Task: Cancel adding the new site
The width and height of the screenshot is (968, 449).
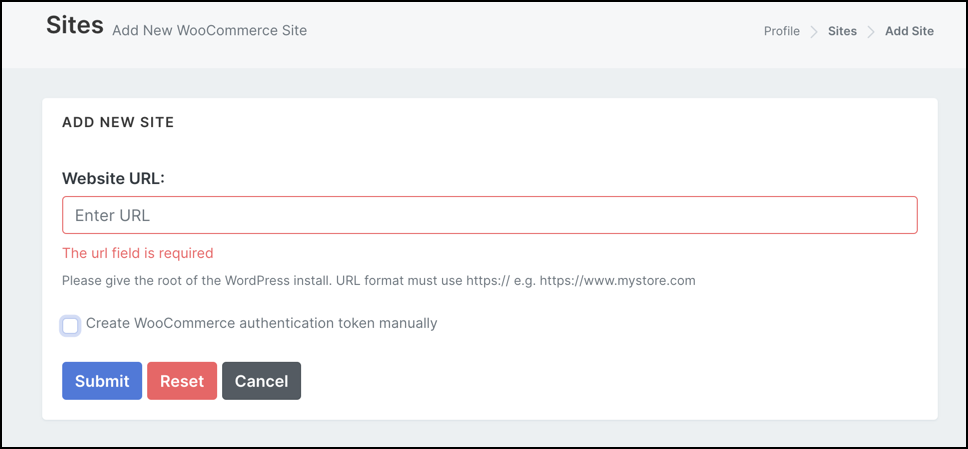Action: point(261,381)
